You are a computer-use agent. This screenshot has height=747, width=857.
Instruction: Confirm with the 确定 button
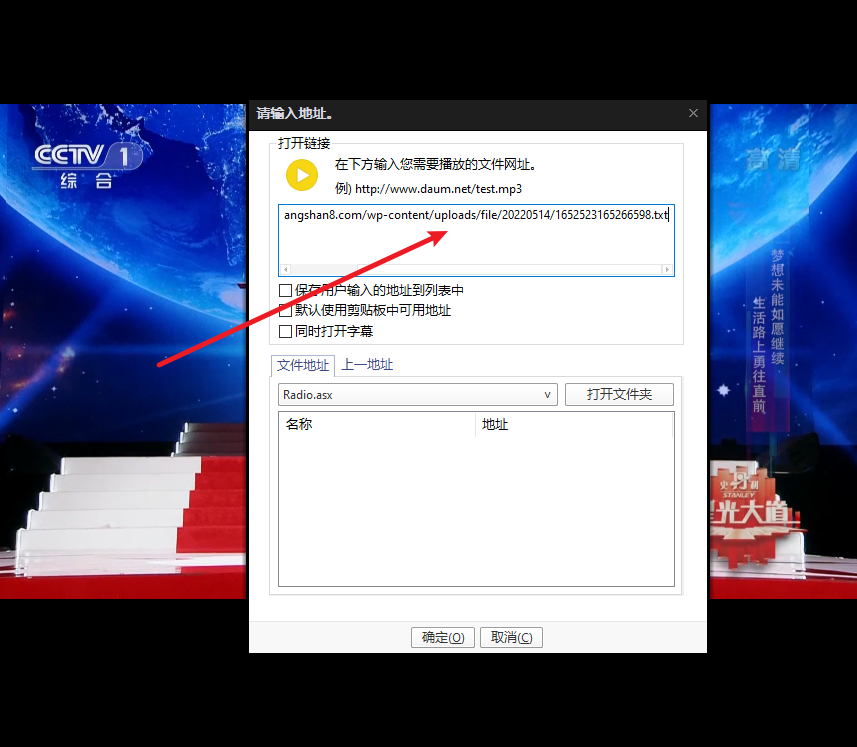tap(442, 637)
